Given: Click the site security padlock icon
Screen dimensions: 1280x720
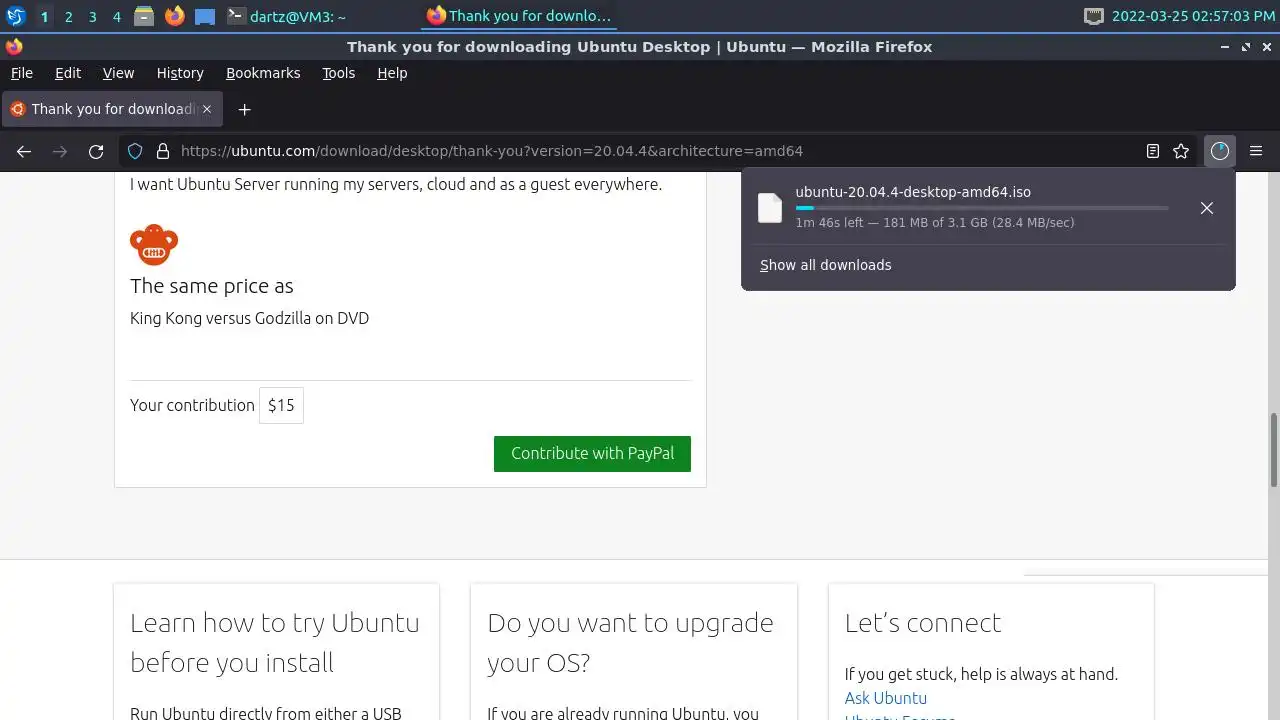Looking at the screenshot, I should pos(162,151).
